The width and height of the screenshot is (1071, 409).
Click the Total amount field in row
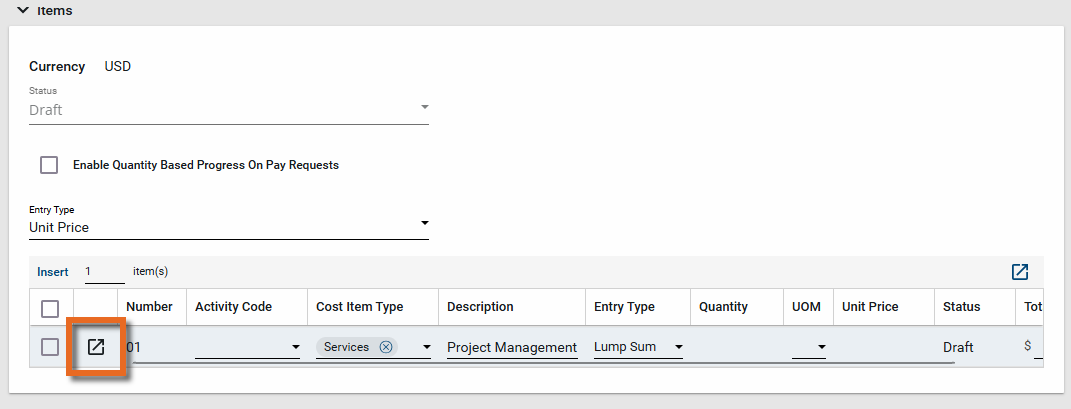1038,348
